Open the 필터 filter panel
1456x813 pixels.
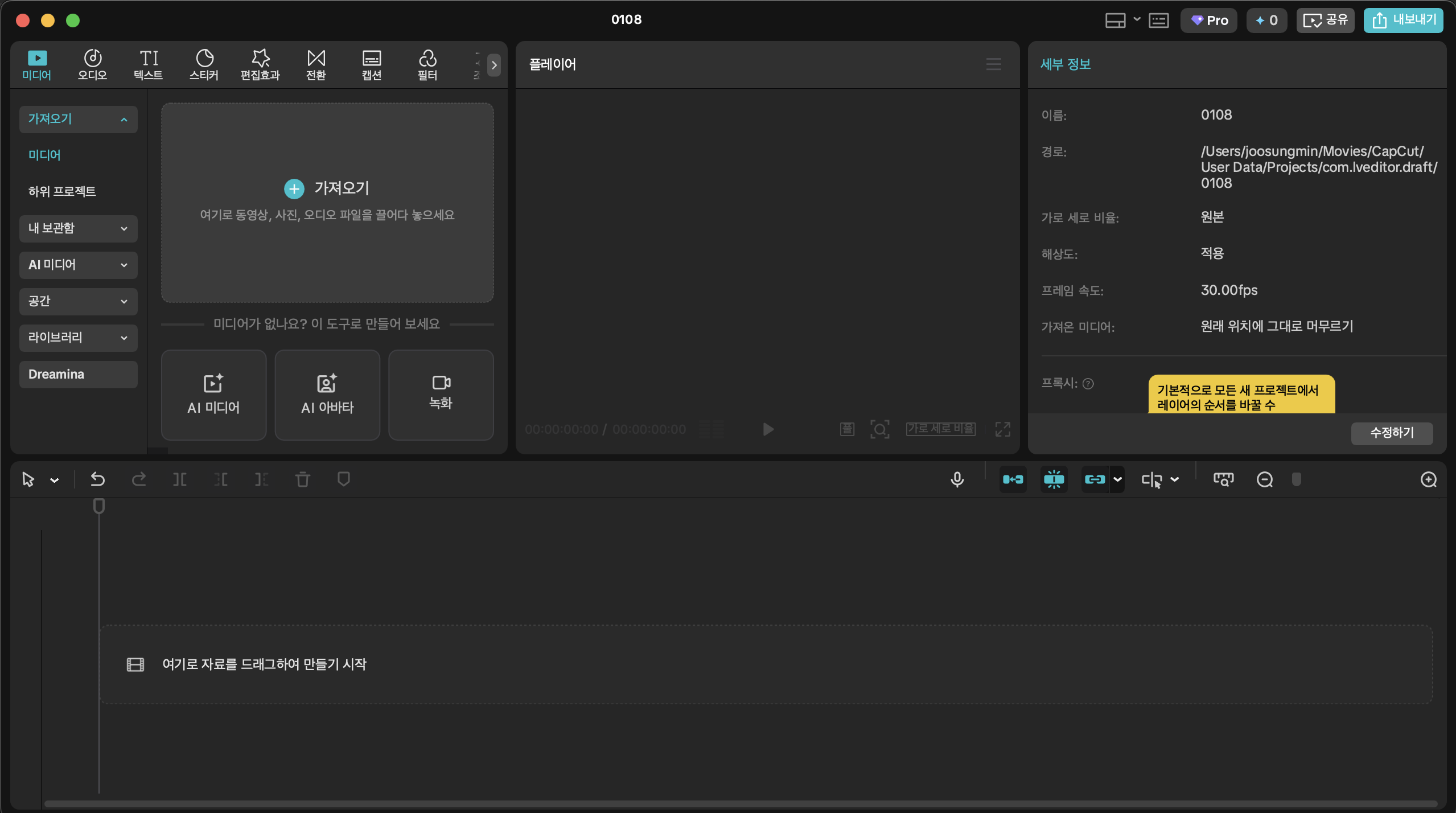(427, 65)
